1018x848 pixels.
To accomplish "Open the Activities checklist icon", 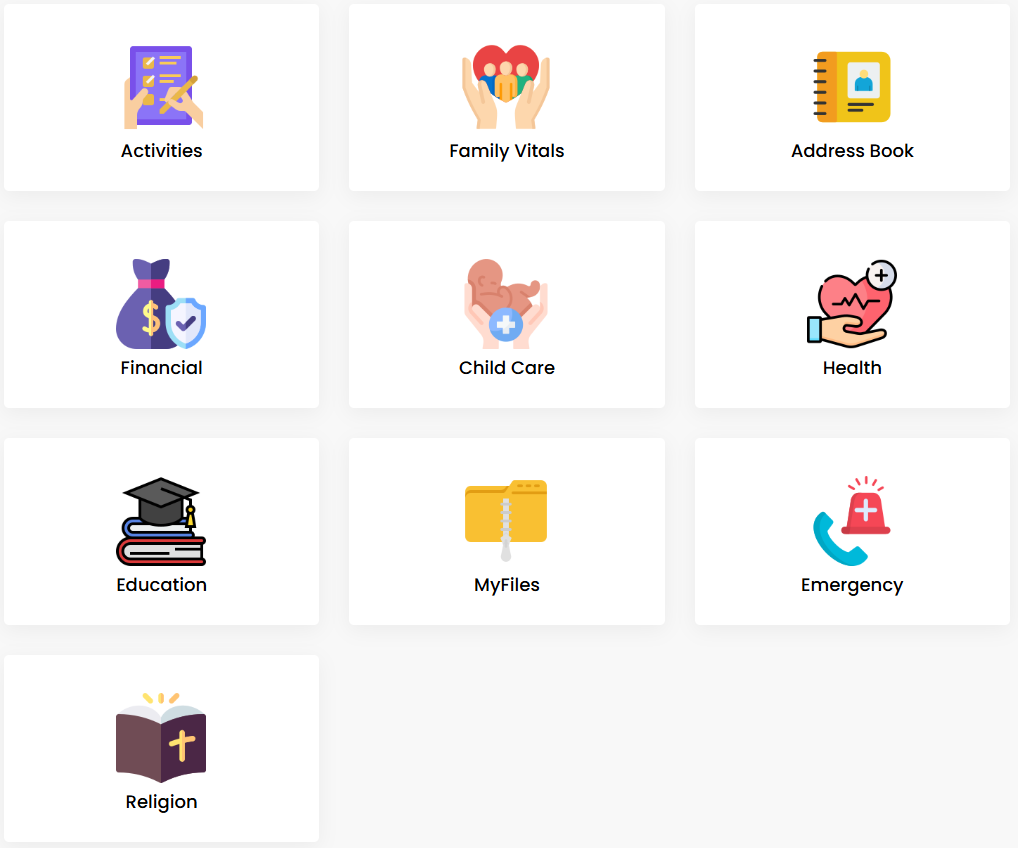I will click(162, 87).
